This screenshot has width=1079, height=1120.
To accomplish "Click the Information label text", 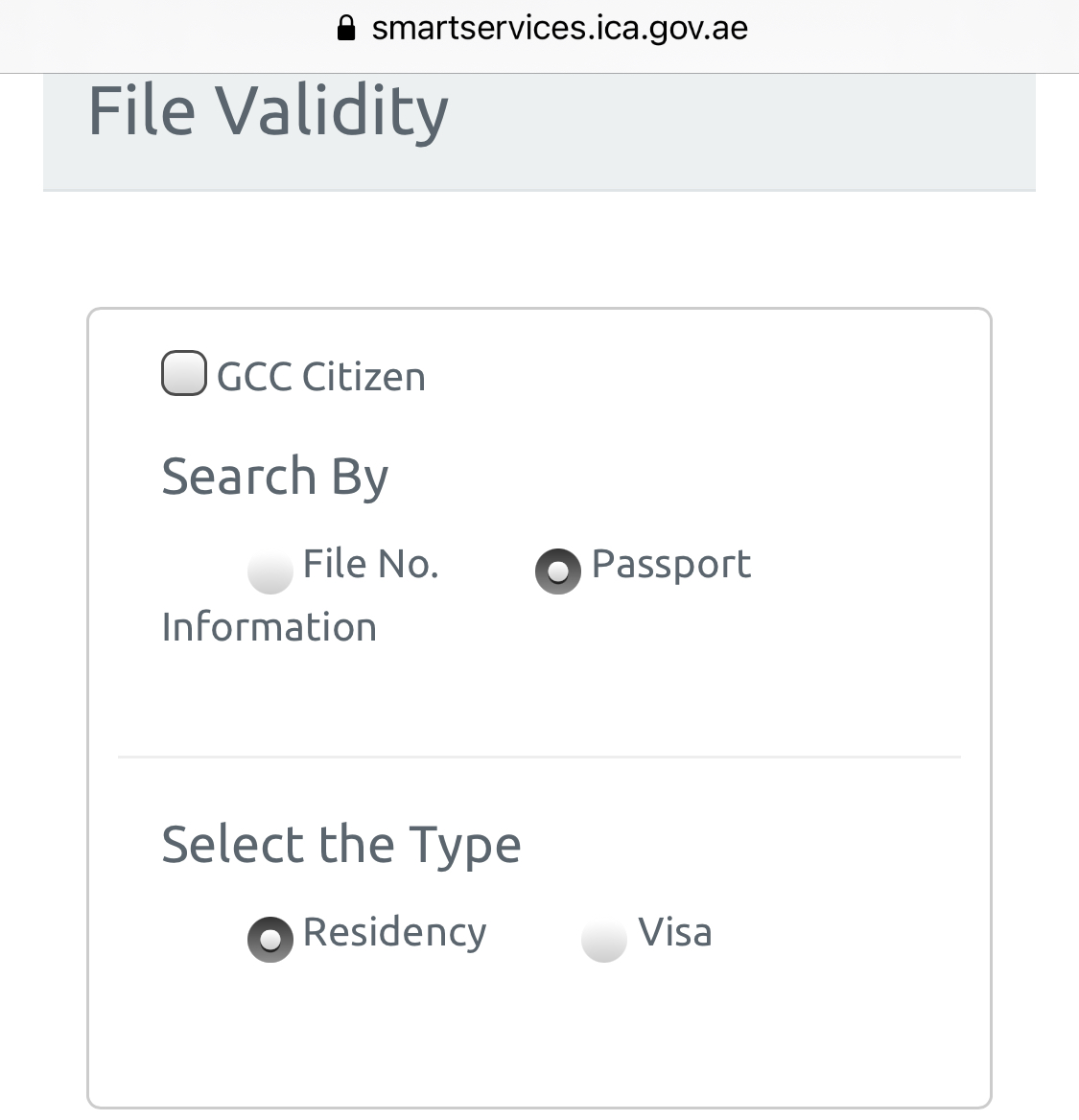I will 270,627.
